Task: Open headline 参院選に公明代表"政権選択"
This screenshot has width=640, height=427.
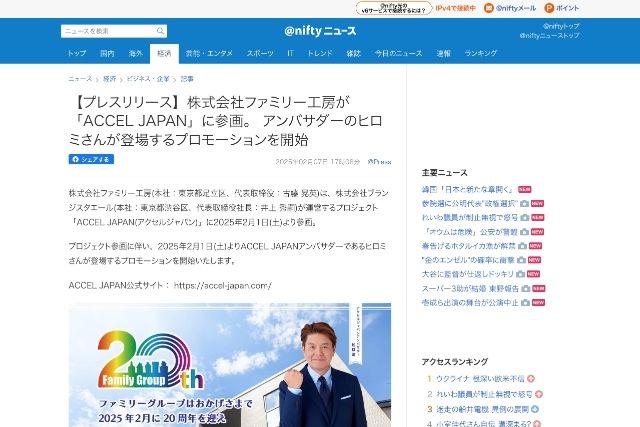Action: (x=469, y=203)
